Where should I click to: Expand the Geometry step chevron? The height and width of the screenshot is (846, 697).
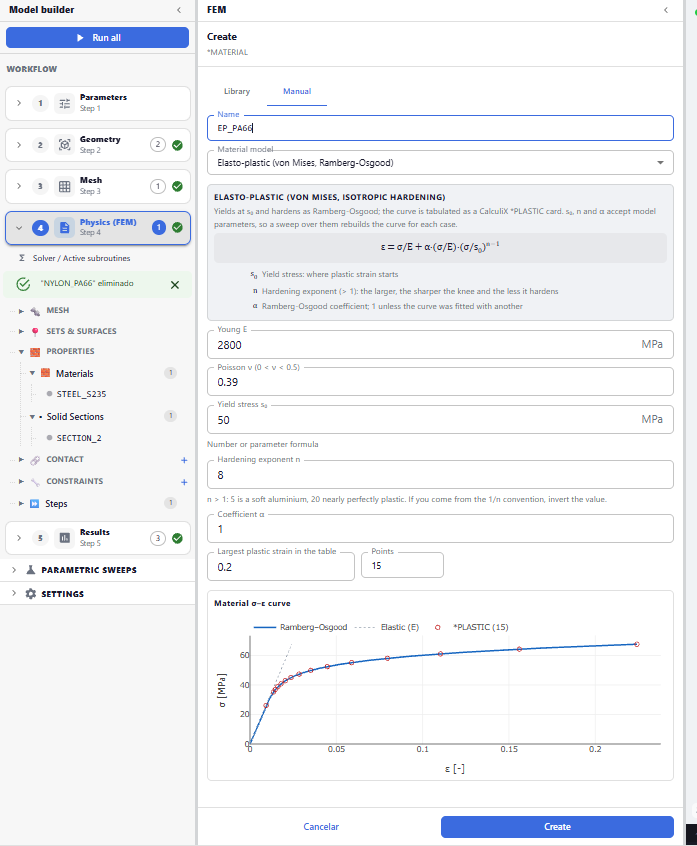pyautogui.click(x=19, y=145)
